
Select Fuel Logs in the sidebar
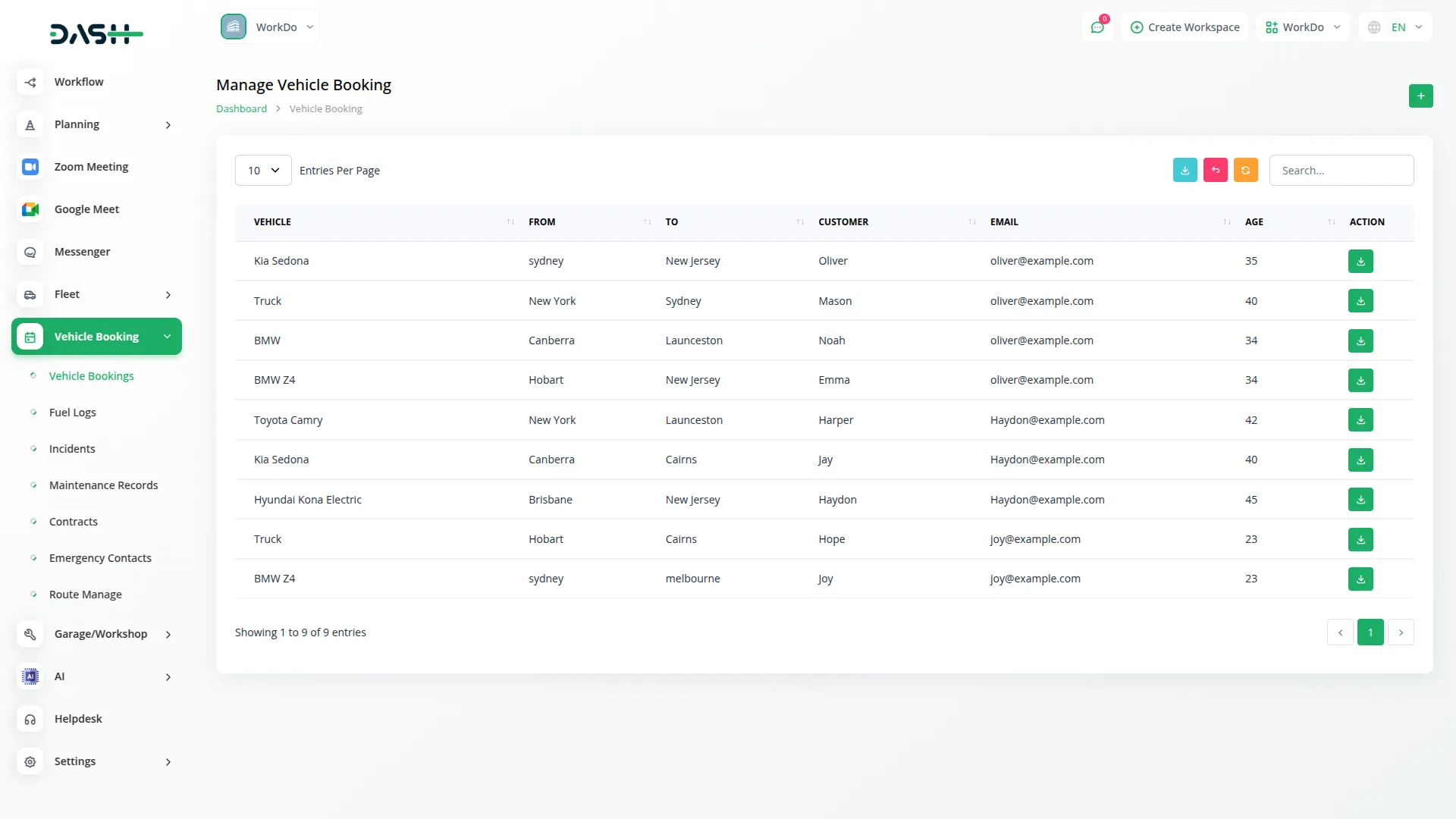(72, 412)
